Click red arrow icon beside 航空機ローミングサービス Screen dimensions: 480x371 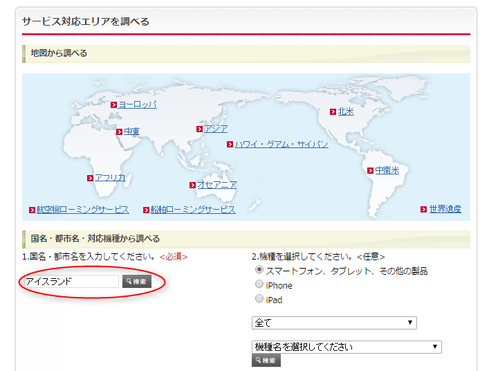[32, 210]
